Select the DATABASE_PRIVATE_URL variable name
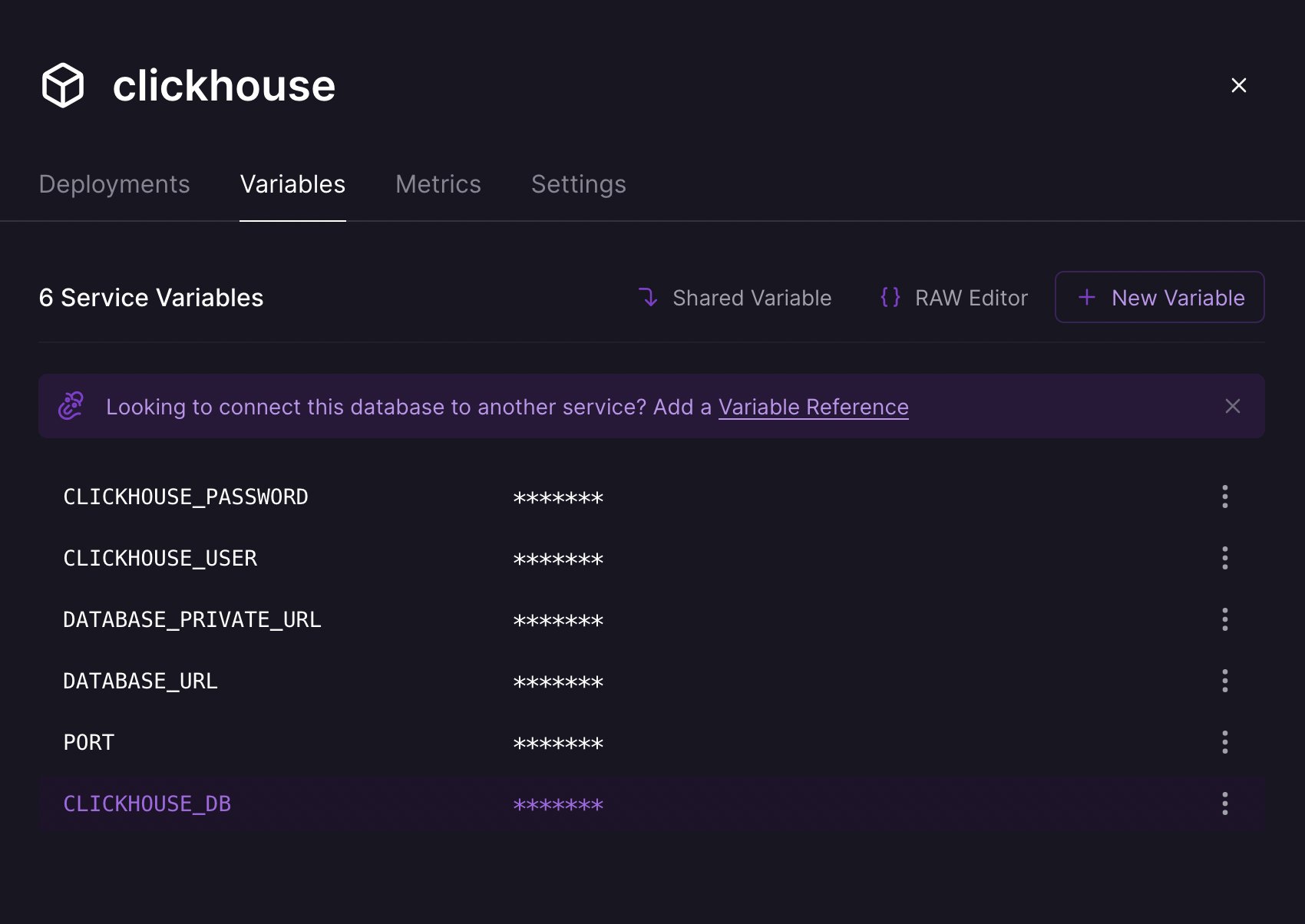This screenshot has width=1305, height=924. pos(192,620)
